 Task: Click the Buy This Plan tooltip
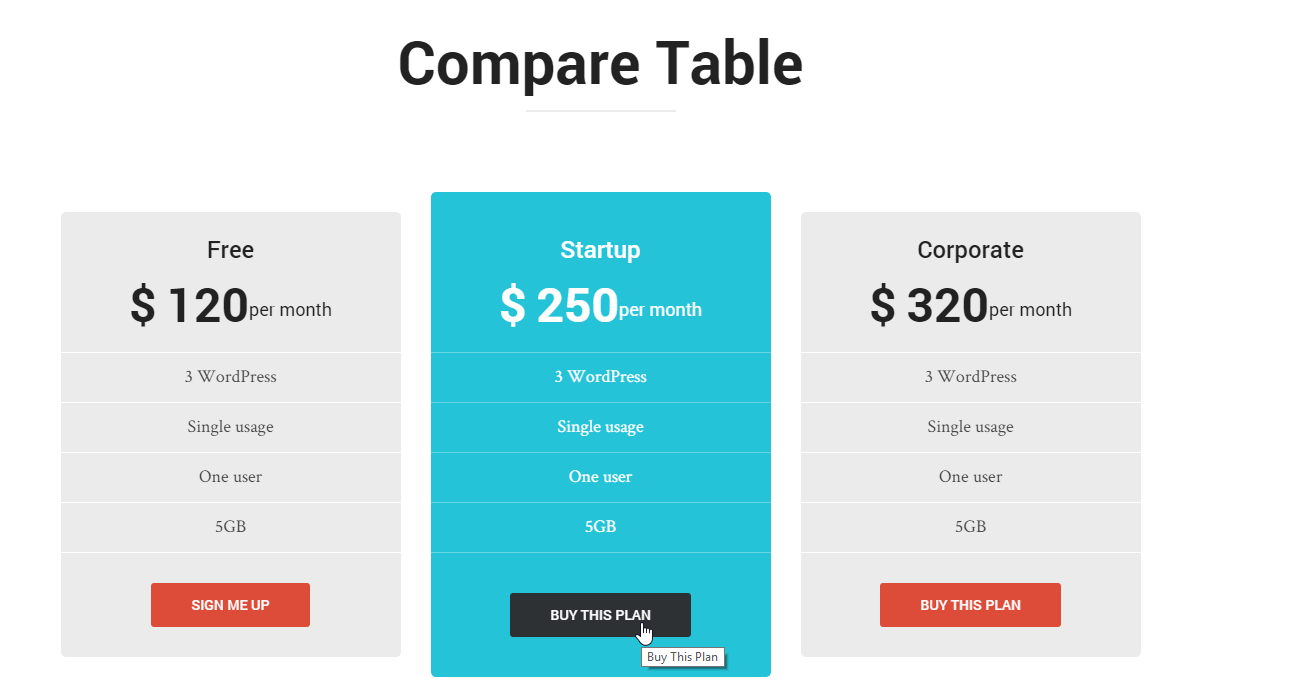click(x=684, y=657)
